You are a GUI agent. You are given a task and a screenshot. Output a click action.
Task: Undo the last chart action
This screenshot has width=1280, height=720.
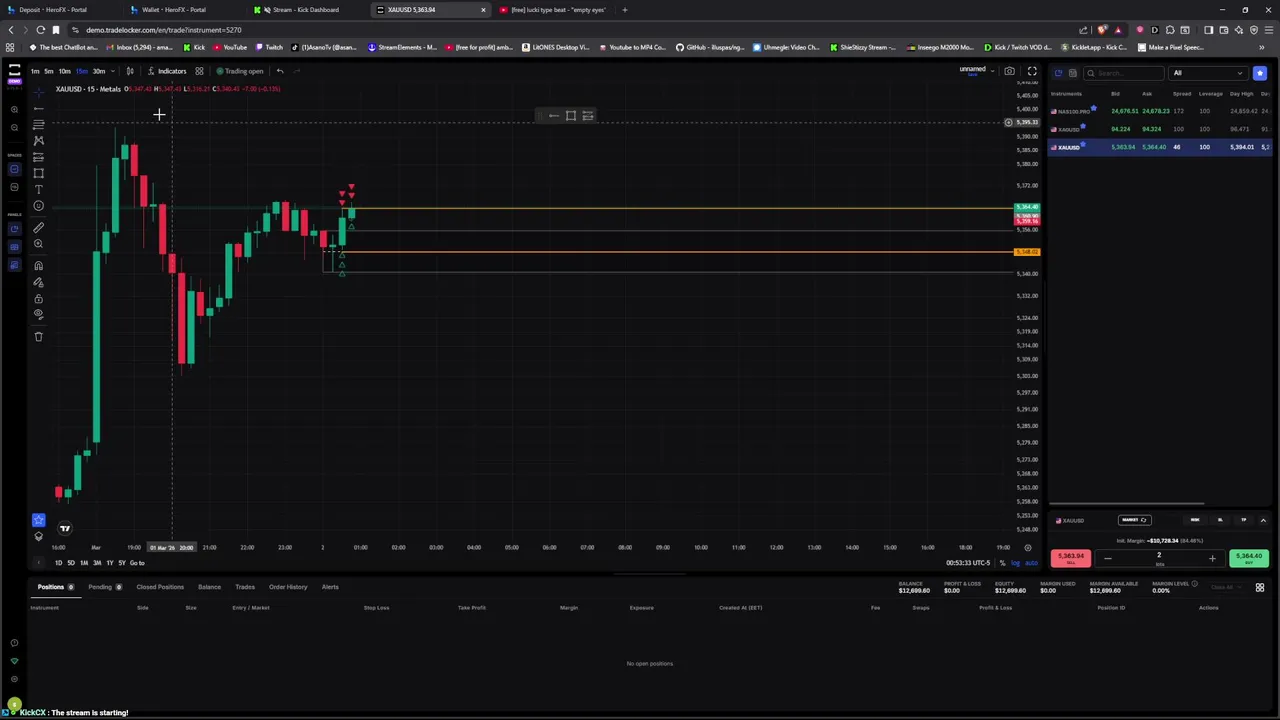280,71
